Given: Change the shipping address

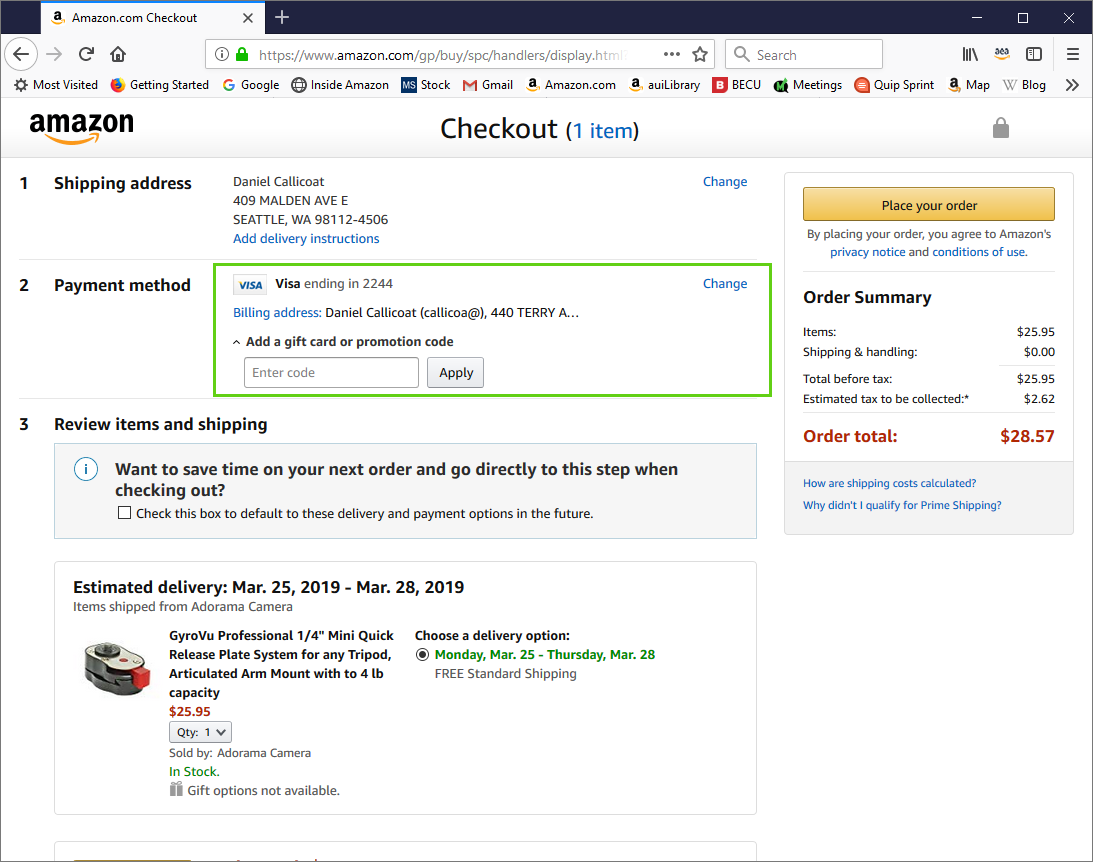Looking at the screenshot, I should click(724, 181).
